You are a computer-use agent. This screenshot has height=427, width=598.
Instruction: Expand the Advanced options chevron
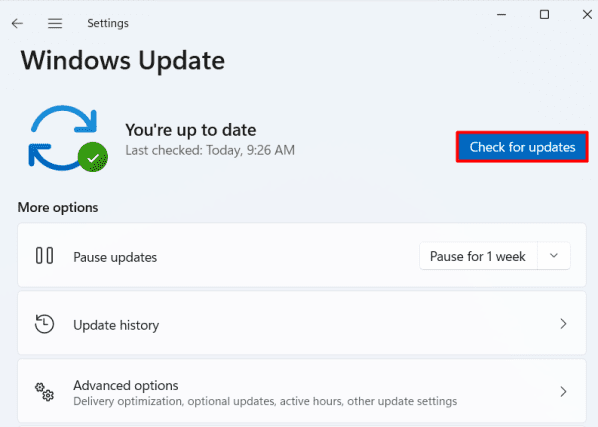click(563, 392)
